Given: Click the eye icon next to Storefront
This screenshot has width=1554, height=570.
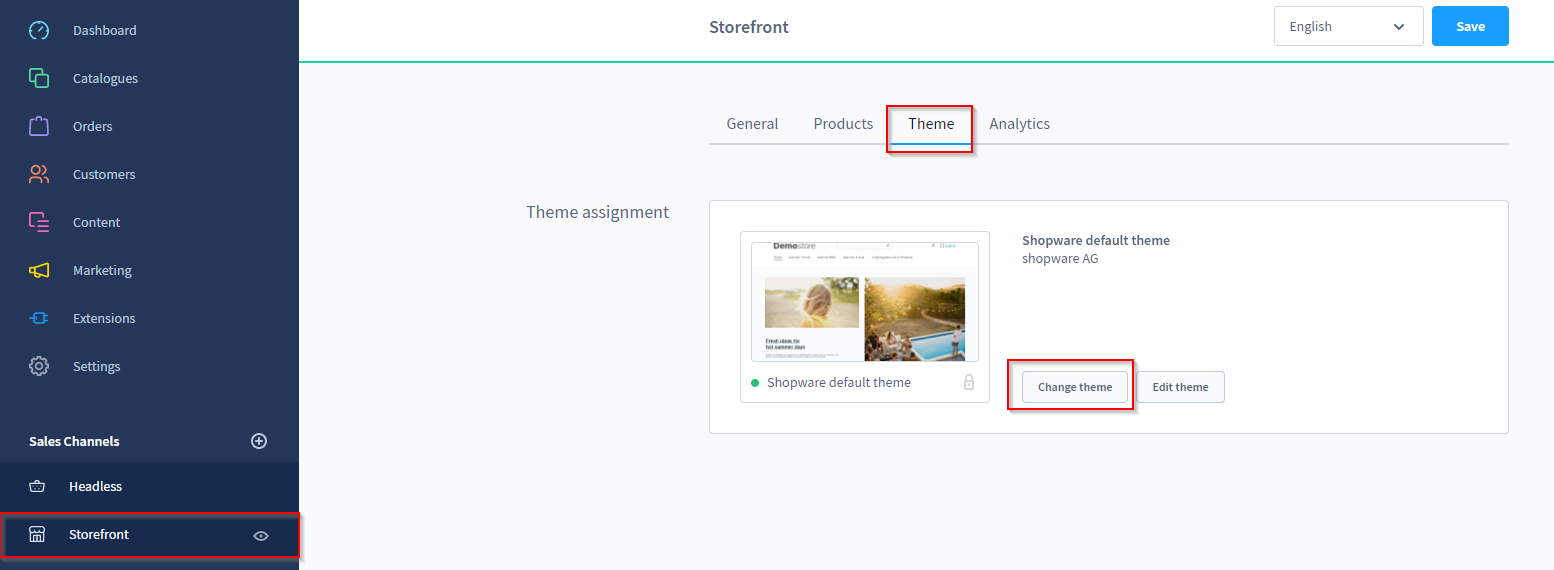Looking at the screenshot, I should pos(261,535).
